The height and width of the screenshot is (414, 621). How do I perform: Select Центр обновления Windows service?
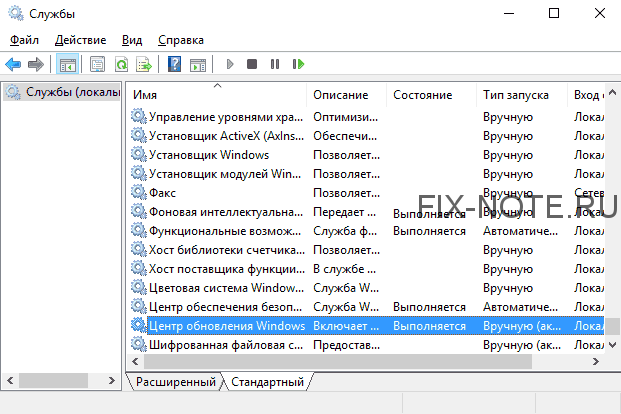367,326
